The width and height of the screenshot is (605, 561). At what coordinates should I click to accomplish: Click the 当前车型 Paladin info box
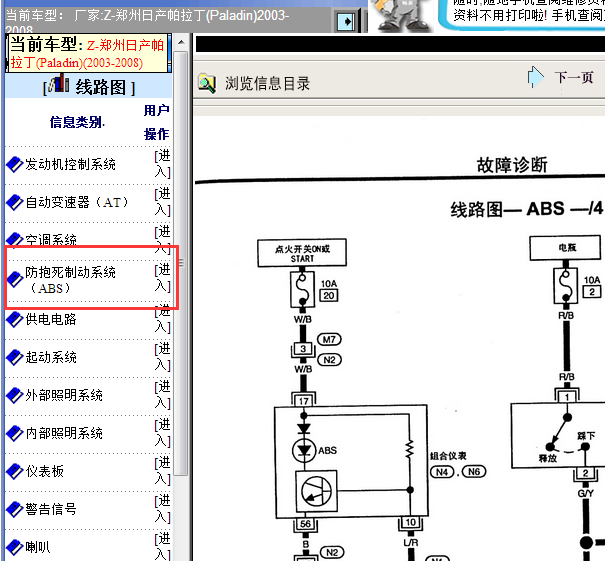pos(88,53)
